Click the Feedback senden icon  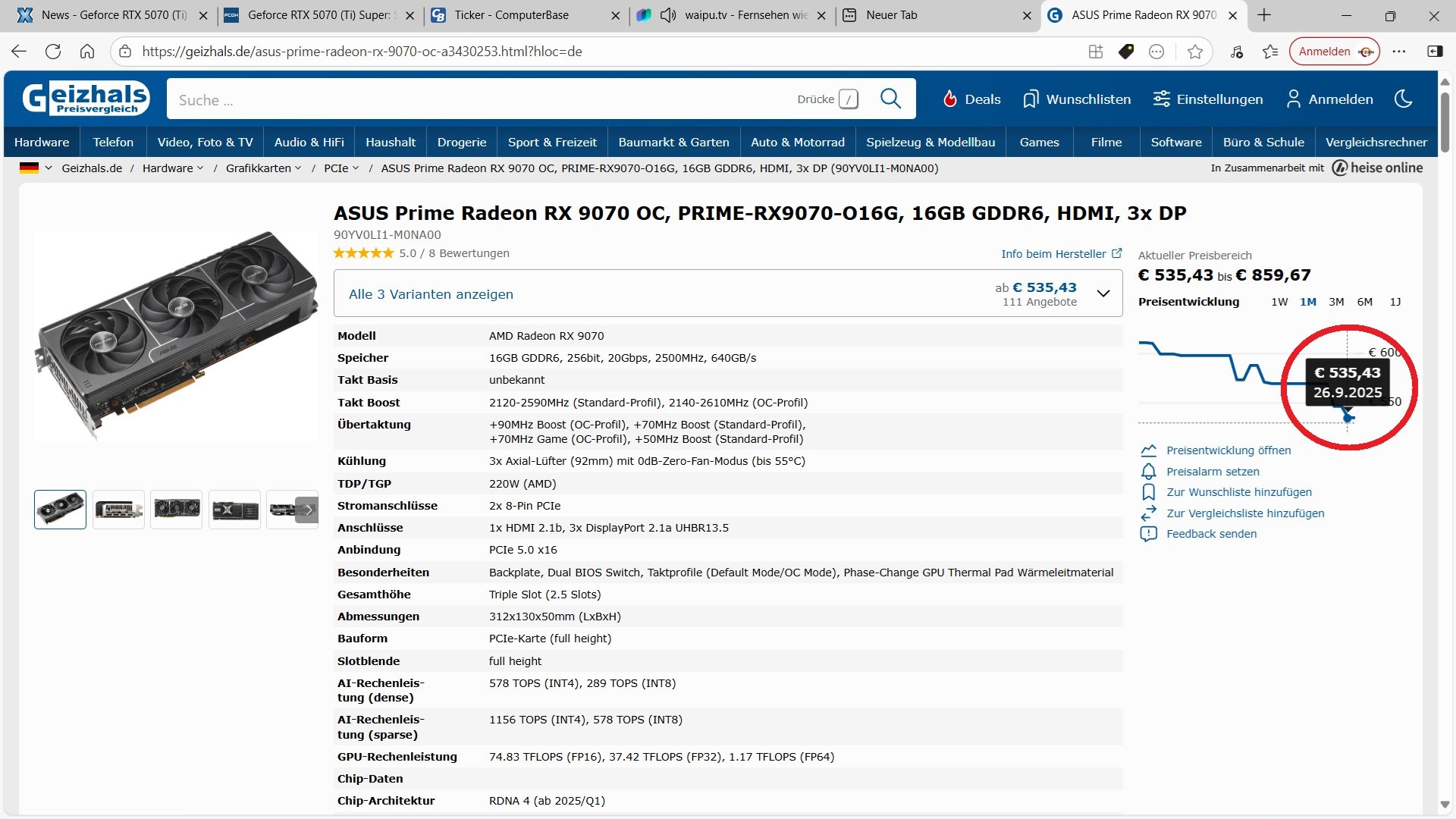(x=1149, y=534)
